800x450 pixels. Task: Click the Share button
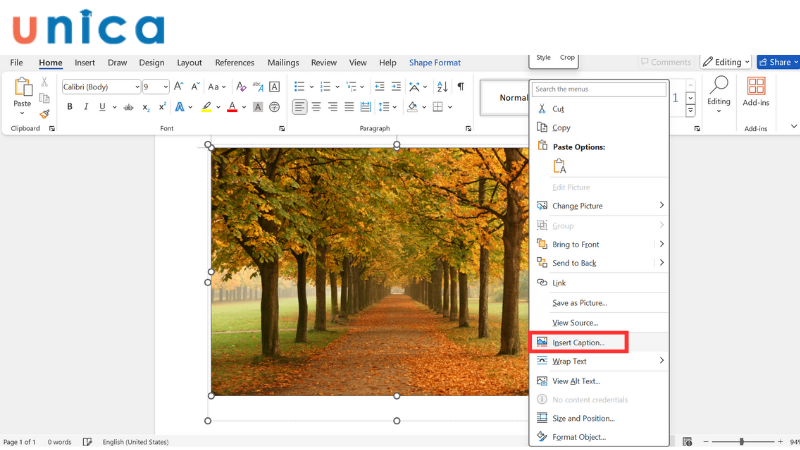pos(778,62)
